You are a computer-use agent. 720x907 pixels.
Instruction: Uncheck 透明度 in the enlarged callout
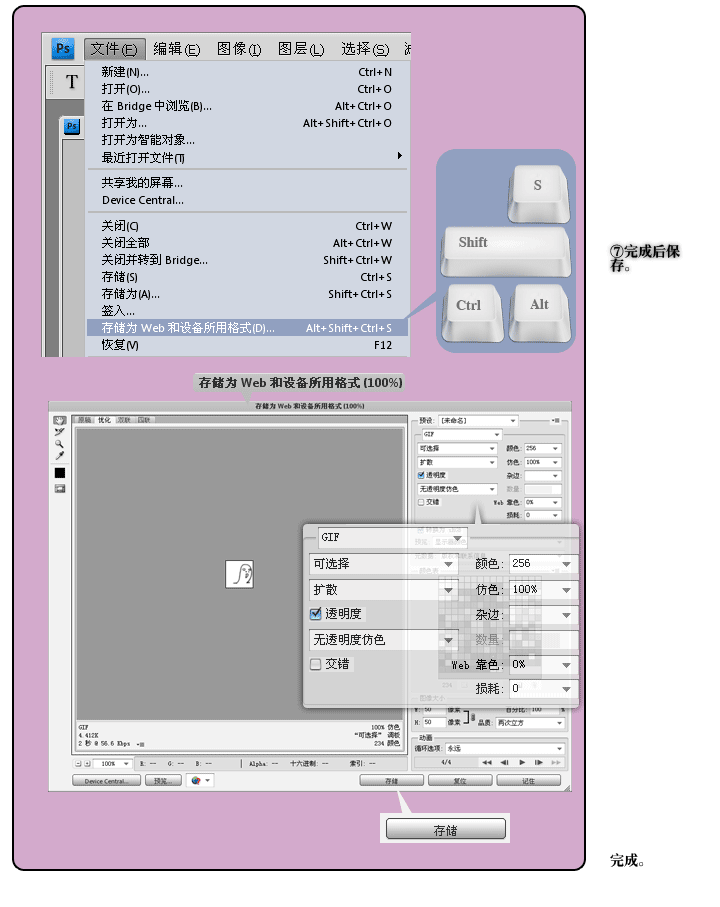316,614
